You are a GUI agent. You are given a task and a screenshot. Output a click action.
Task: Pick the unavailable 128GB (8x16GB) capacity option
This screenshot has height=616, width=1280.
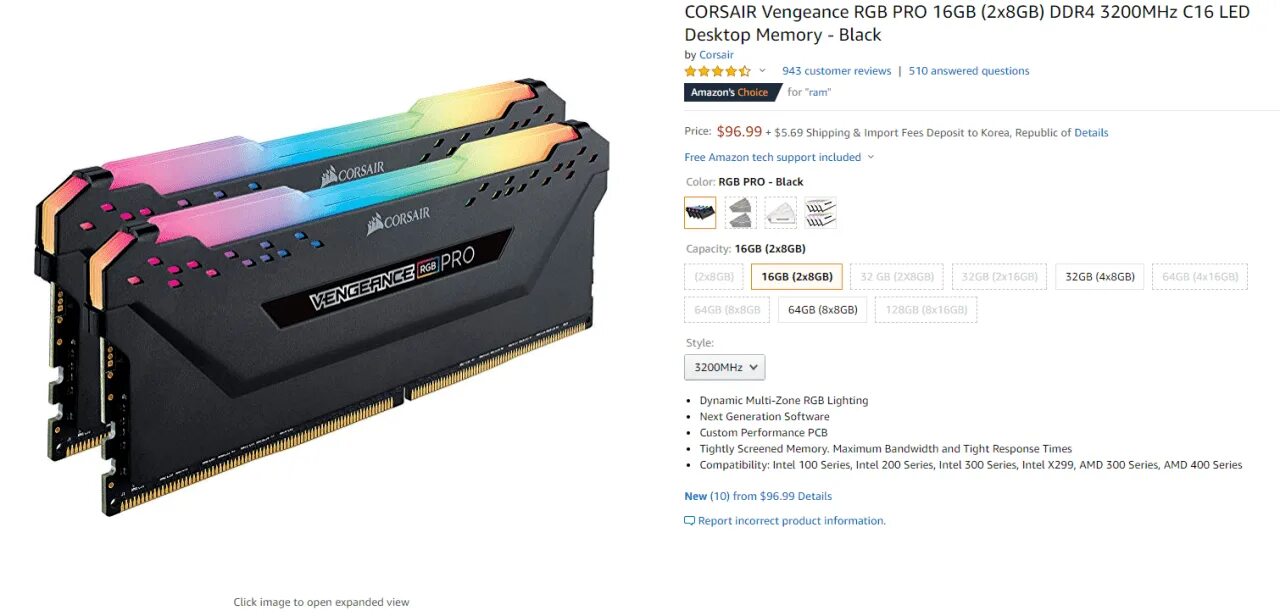[926, 310]
